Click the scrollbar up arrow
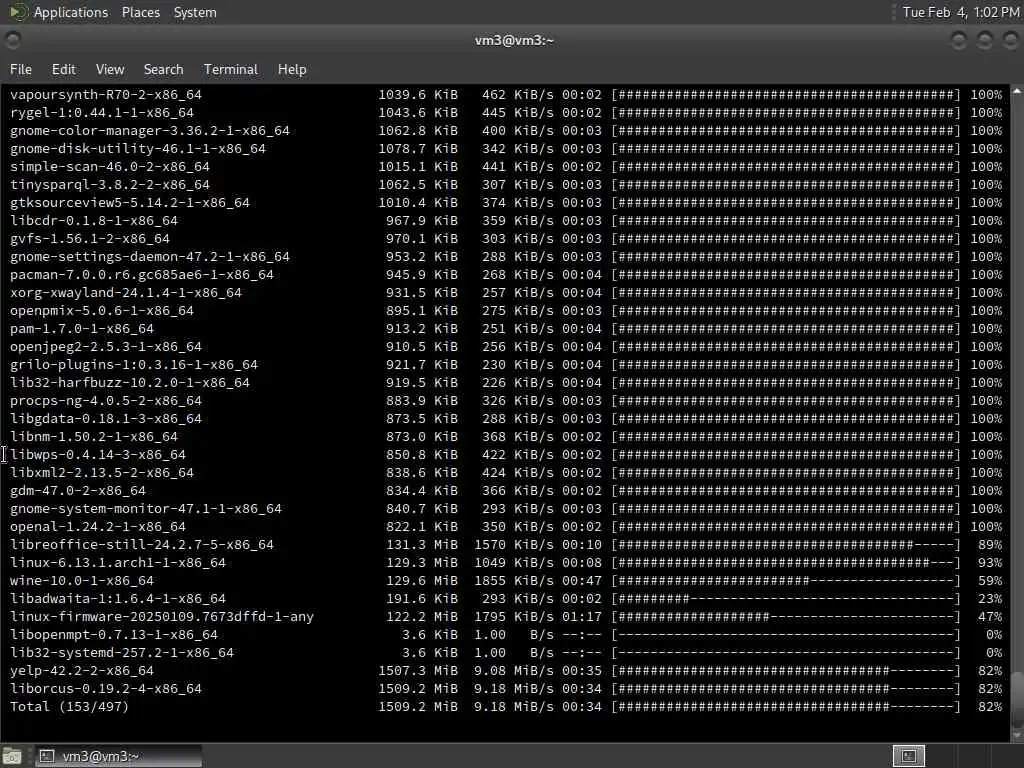This screenshot has width=1024, height=768. click(1017, 92)
